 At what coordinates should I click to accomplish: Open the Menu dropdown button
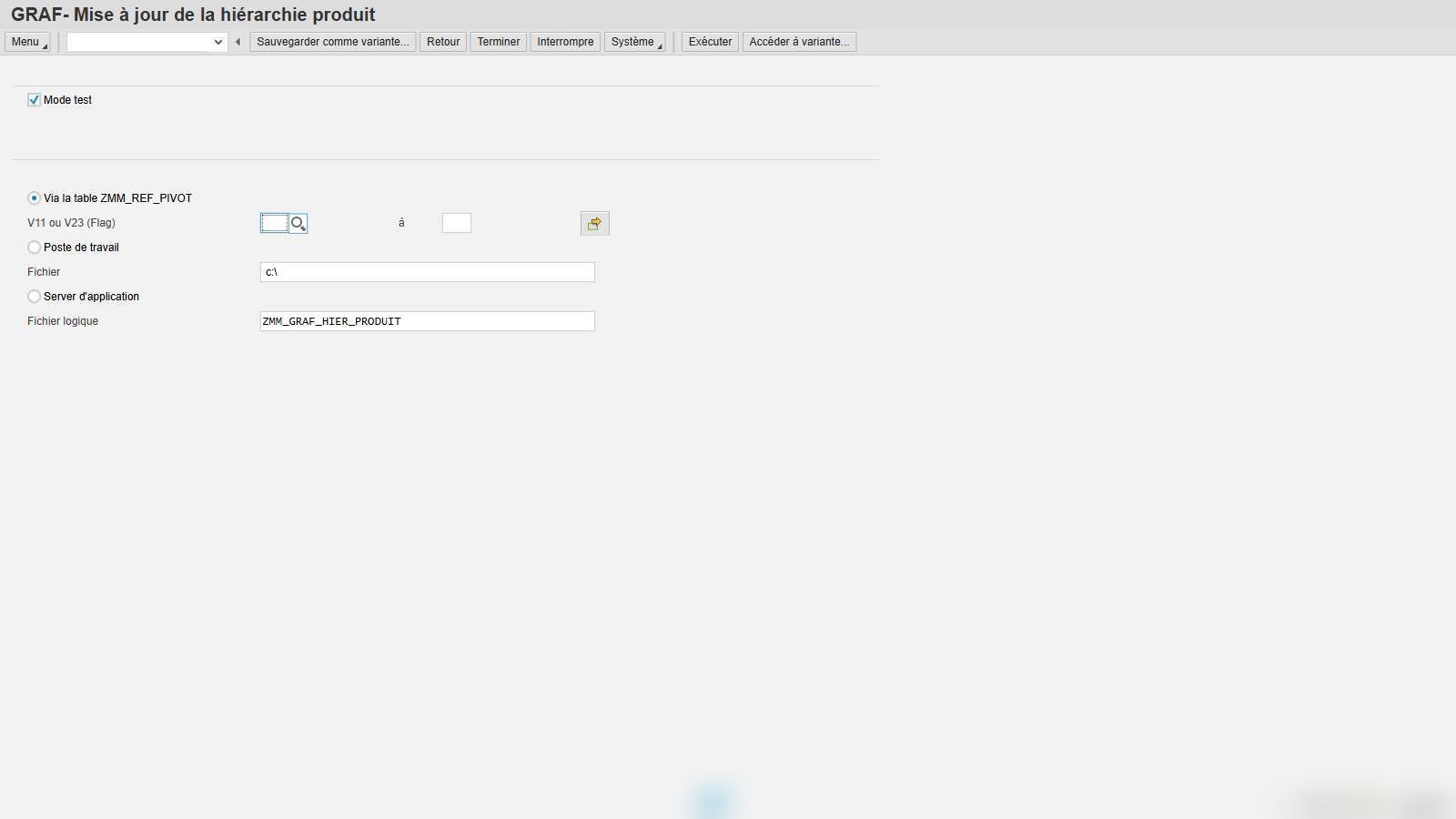click(x=27, y=42)
